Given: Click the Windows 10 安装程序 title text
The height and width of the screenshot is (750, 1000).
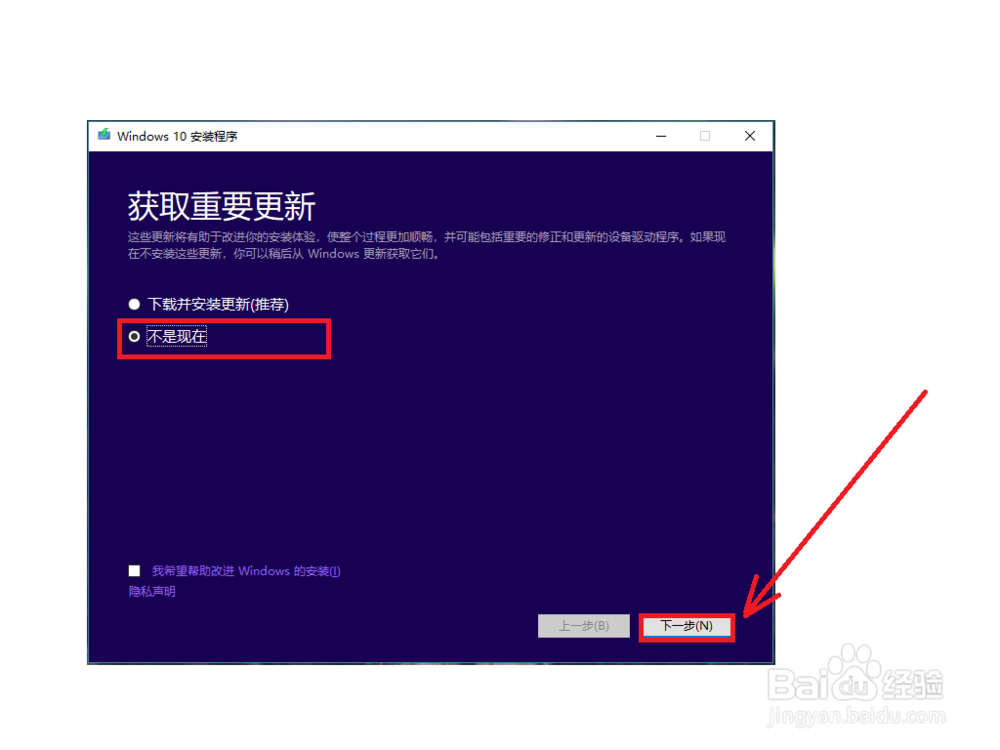Looking at the screenshot, I should click(x=177, y=136).
